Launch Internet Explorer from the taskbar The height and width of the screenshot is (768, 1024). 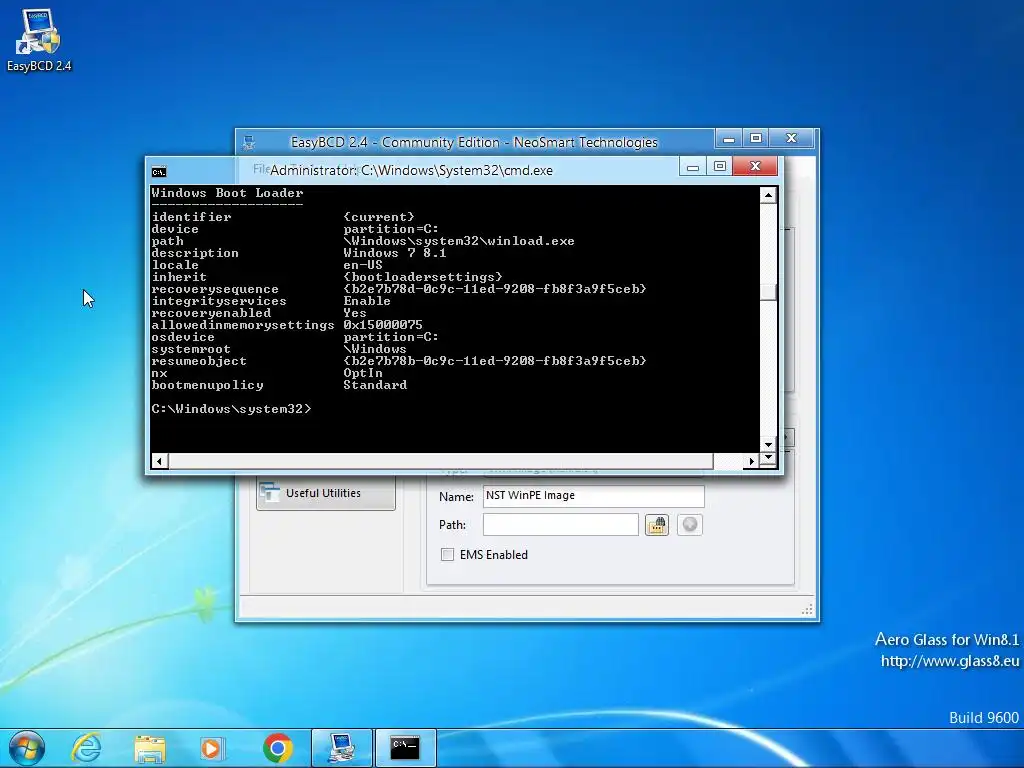(86, 748)
